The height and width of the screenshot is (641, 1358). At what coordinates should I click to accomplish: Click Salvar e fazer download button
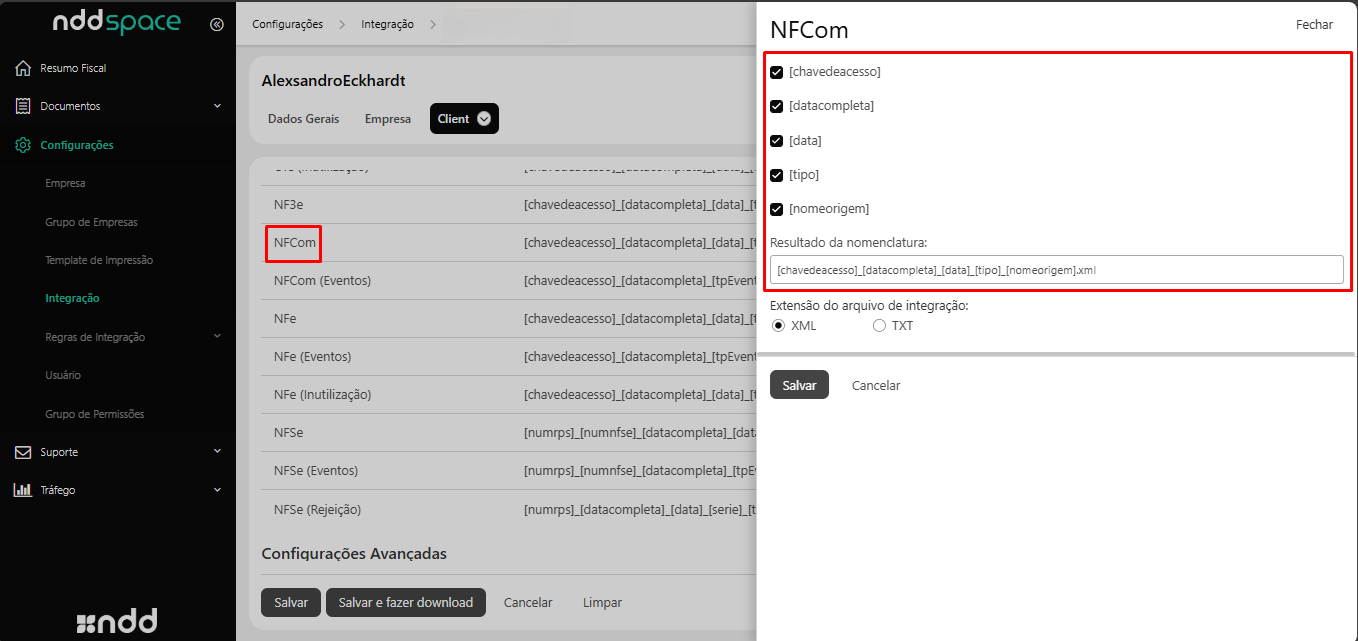[405, 602]
